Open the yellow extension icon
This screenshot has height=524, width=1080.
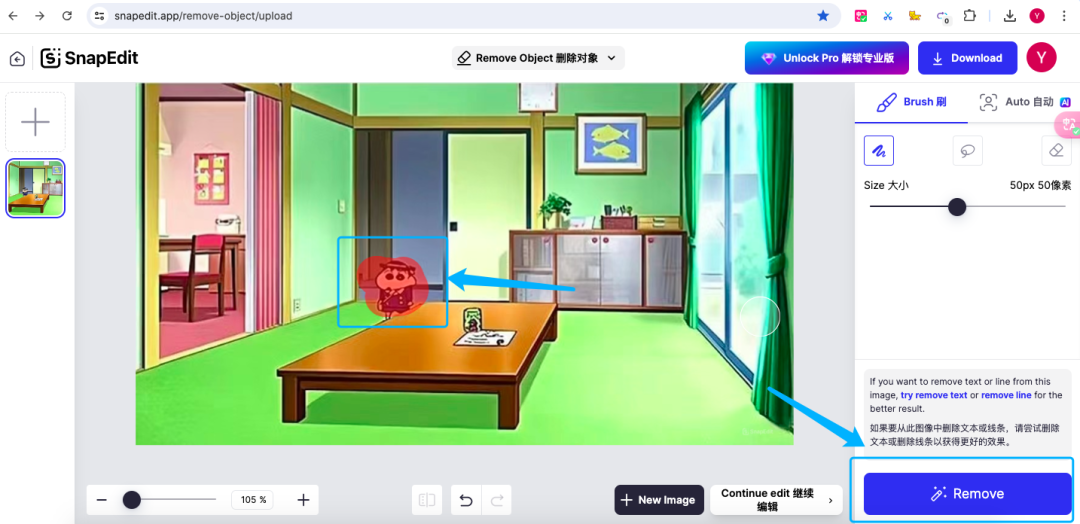tap(915, 16)
